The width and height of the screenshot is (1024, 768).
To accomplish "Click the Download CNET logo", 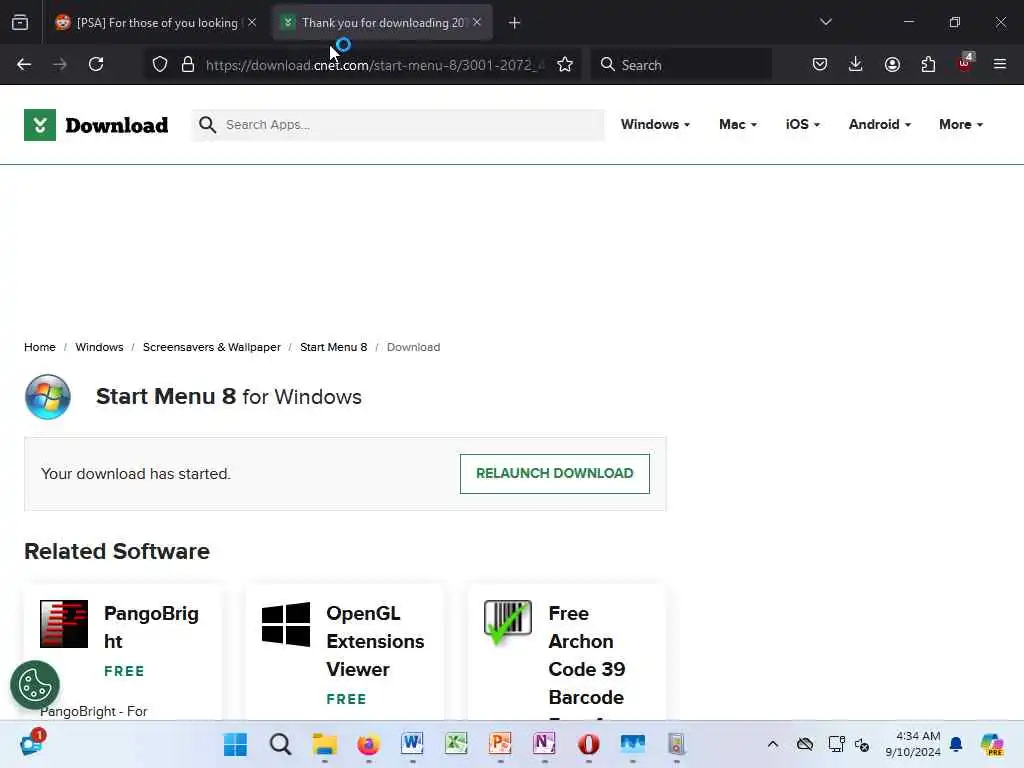I will tap(96, 125).
